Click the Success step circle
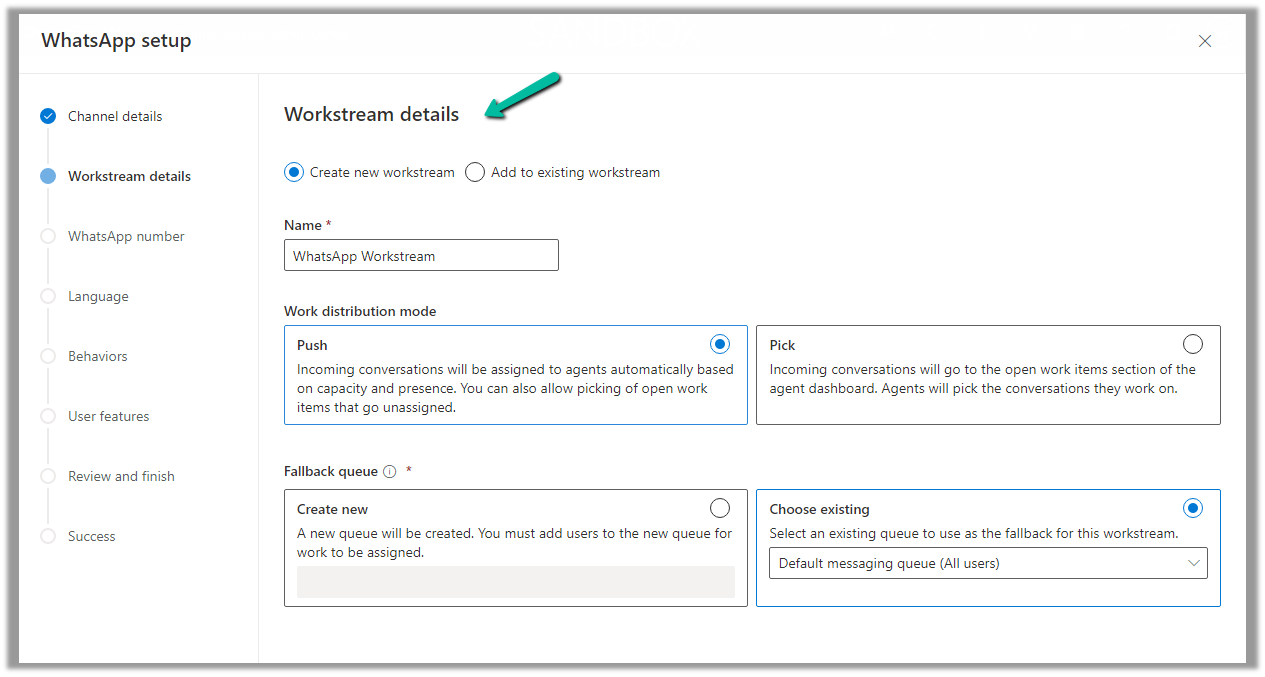Screen dimensions: 1265x677 point(48,536)
